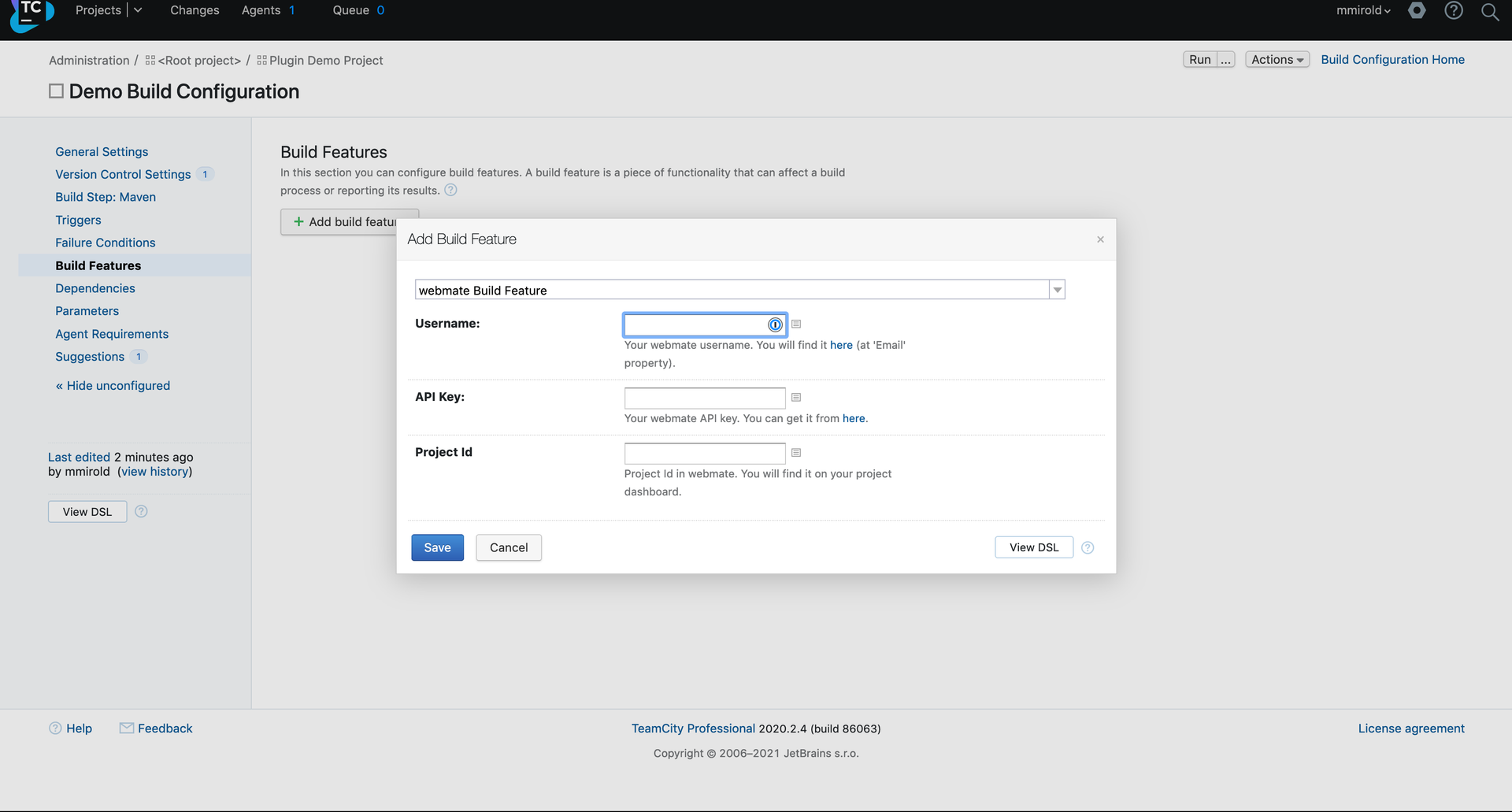Open Build Step: Maven settings
Screen dimensions: 1512x812
click(106, 198)
